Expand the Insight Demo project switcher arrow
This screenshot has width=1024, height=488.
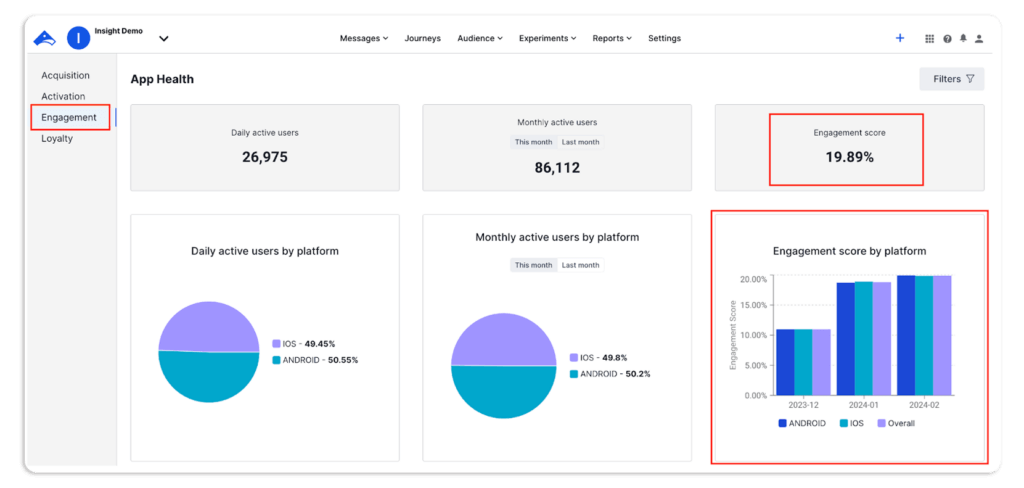[x=164, y=39]
